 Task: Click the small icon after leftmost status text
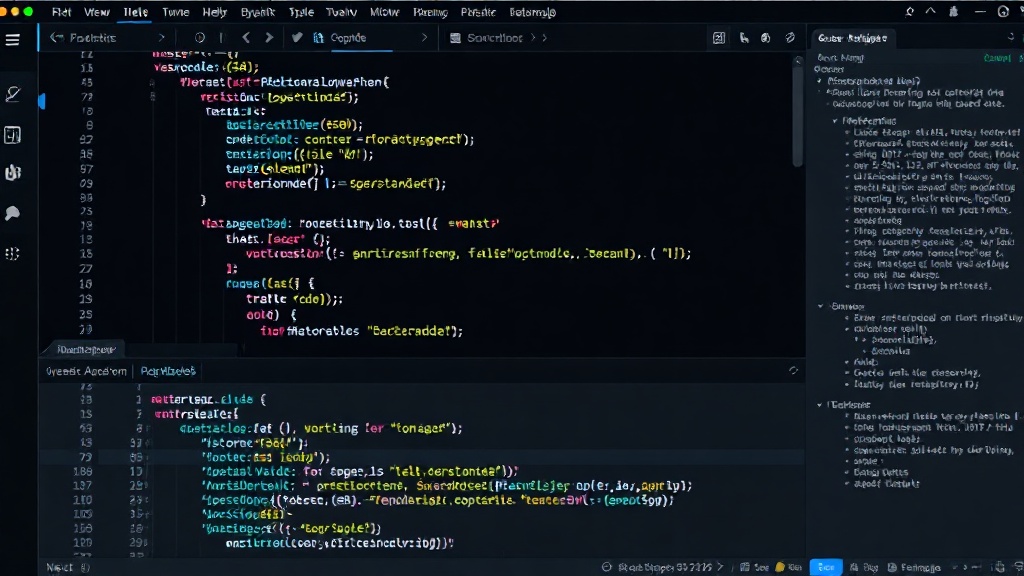click(85, 568)
